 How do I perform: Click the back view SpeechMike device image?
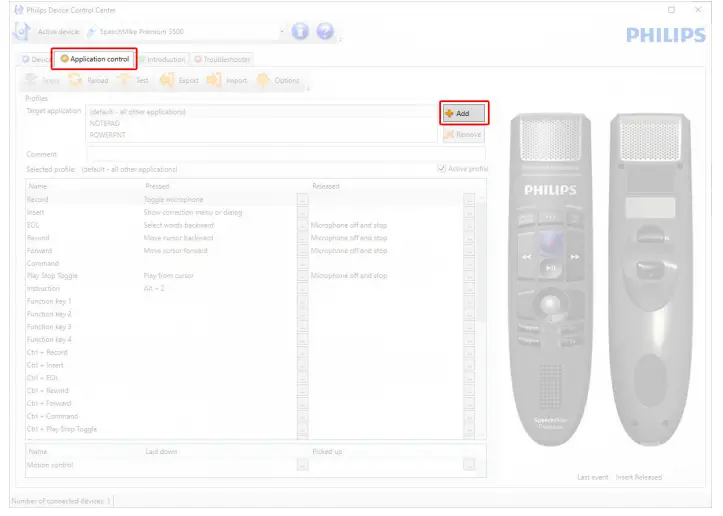coord(650,279)
